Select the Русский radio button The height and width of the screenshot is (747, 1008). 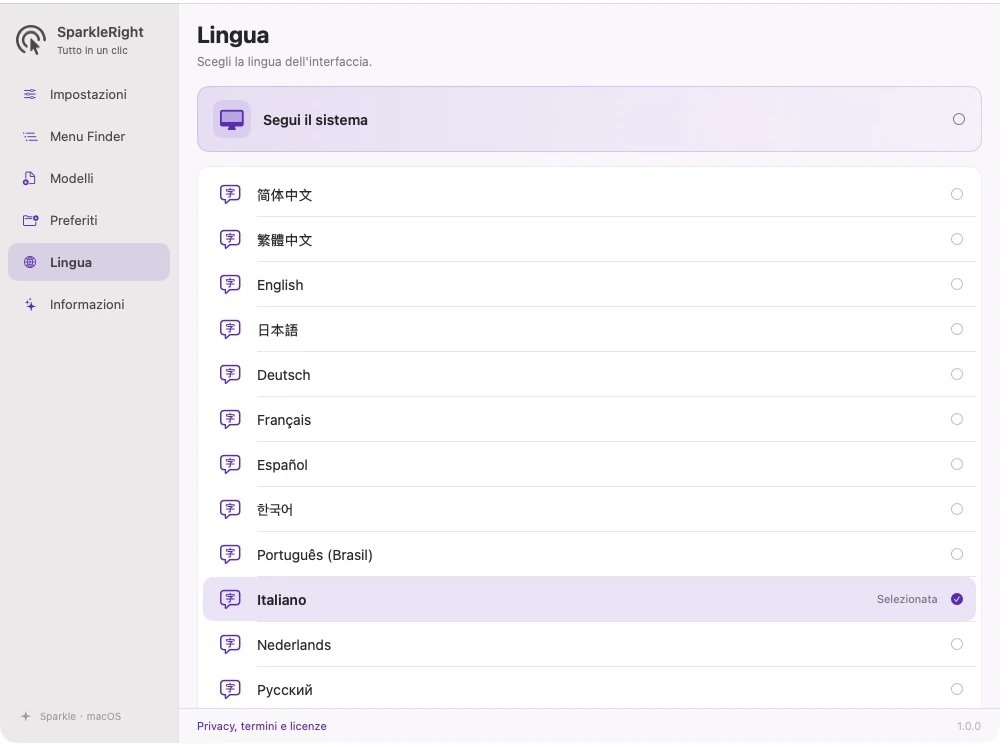pos(957,689)
